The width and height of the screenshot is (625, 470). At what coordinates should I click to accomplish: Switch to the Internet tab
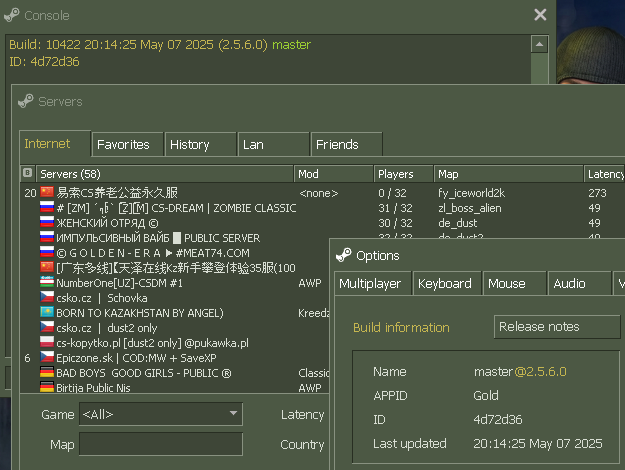point(55,144)
